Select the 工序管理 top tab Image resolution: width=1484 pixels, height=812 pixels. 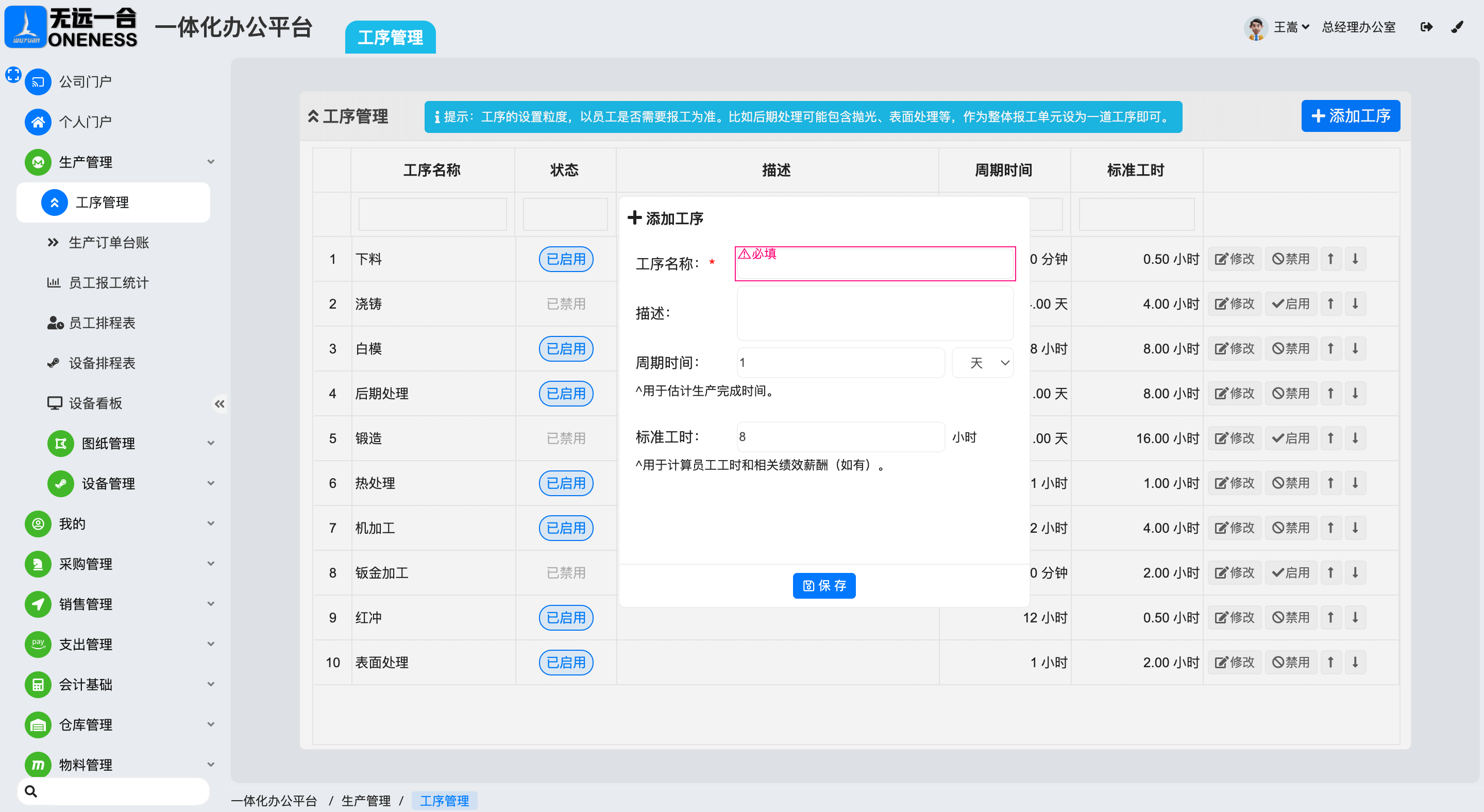coord(390,38)
